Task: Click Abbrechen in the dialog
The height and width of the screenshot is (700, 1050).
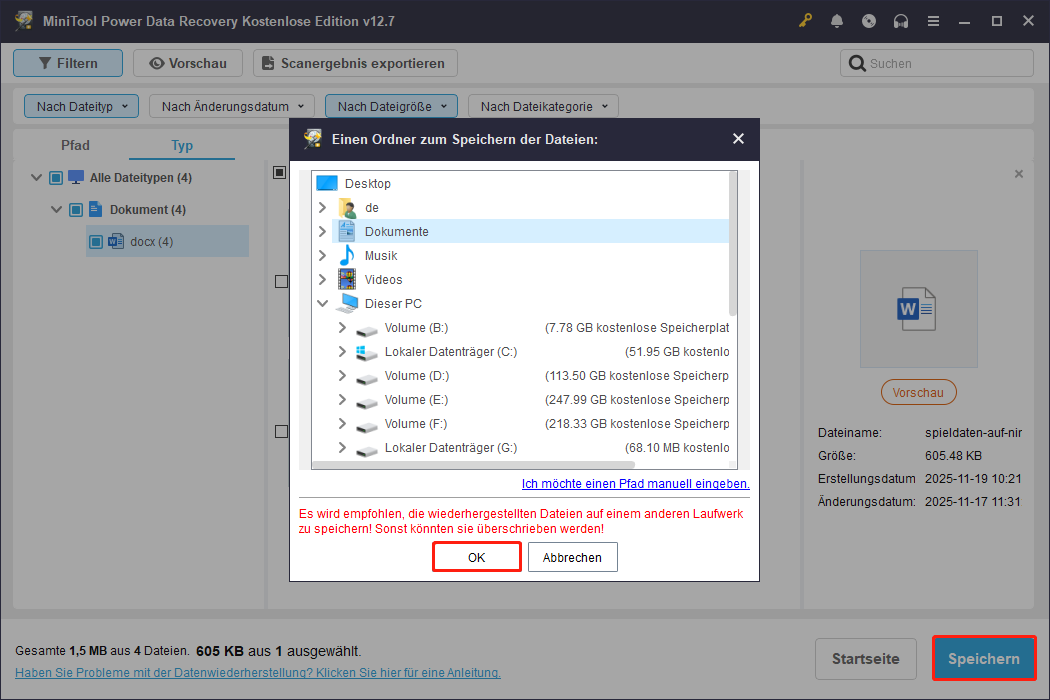Action: click(x=573, y=557)
